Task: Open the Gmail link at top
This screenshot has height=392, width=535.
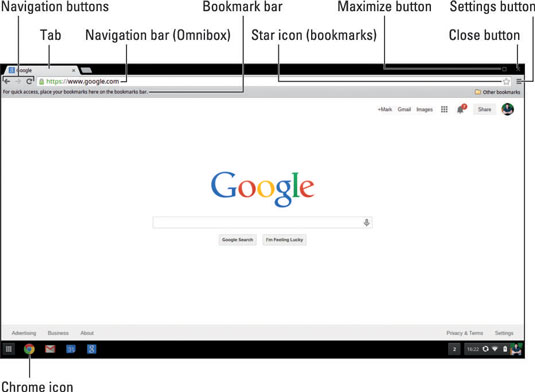Action: [404, 109]
